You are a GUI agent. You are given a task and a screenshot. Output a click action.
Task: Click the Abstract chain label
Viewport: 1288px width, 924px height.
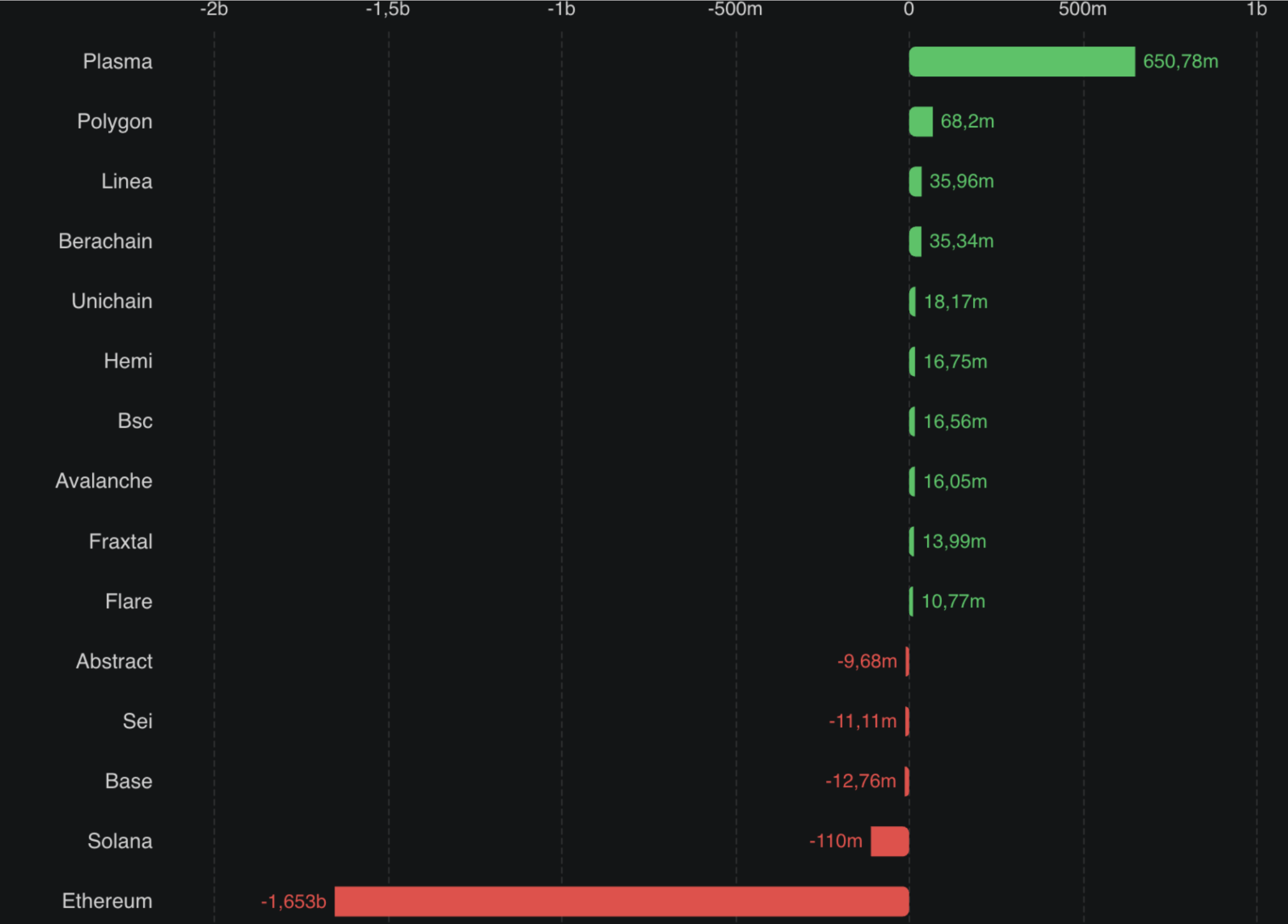[115, 661]
